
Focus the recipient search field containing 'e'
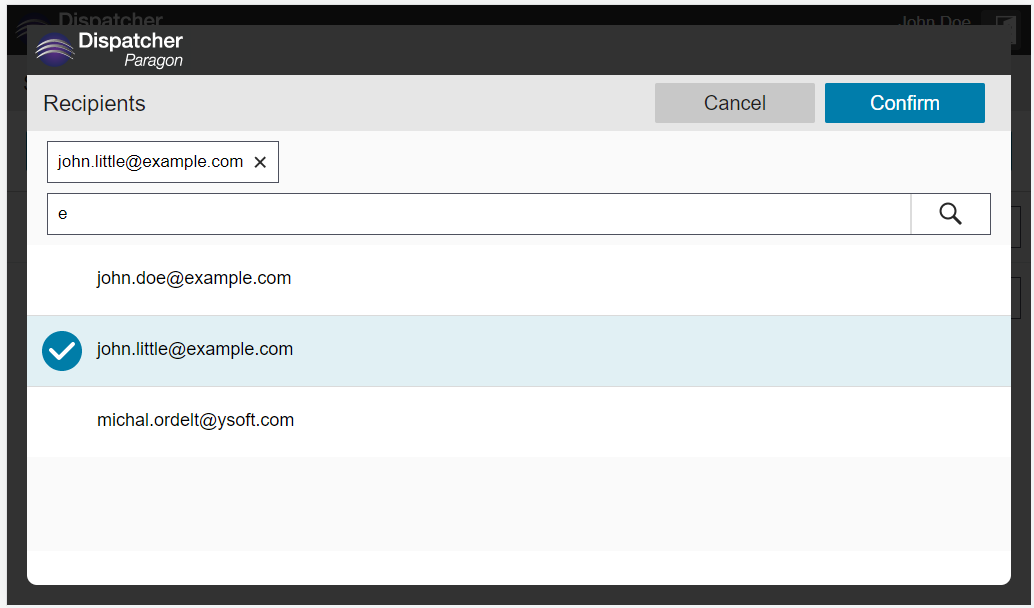[x=479, y=214]
